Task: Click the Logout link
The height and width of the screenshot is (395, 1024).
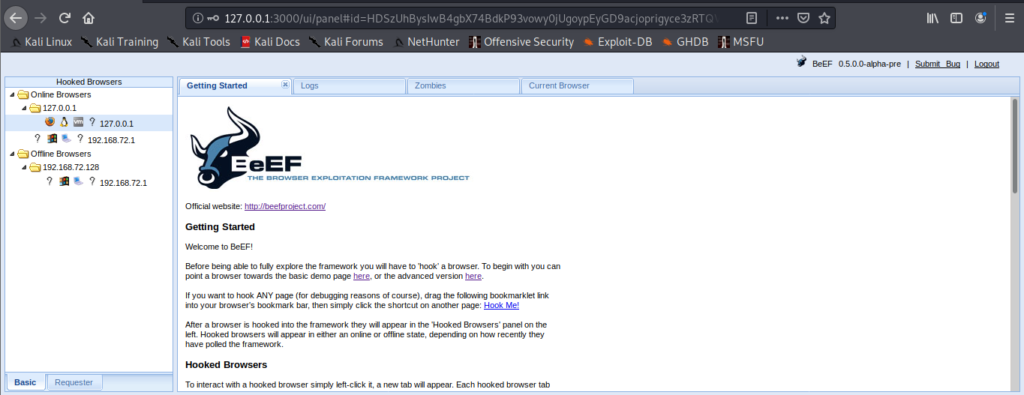Action: click(x=987, y=64)
